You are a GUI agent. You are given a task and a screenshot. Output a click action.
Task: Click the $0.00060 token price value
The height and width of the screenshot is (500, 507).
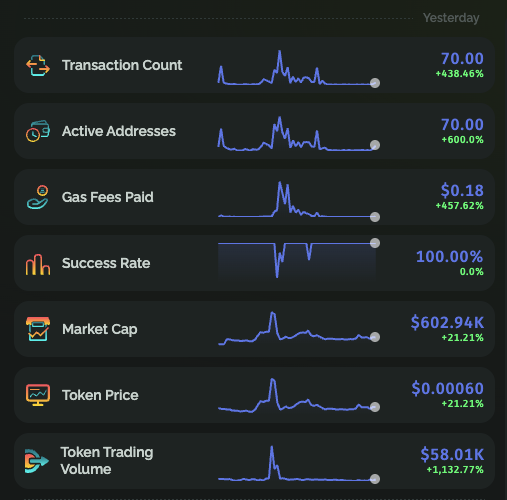[x=447, y=389]
